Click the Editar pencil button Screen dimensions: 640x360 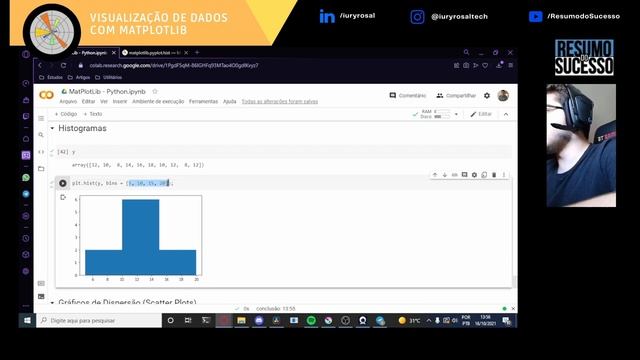(x=481, y=114)
